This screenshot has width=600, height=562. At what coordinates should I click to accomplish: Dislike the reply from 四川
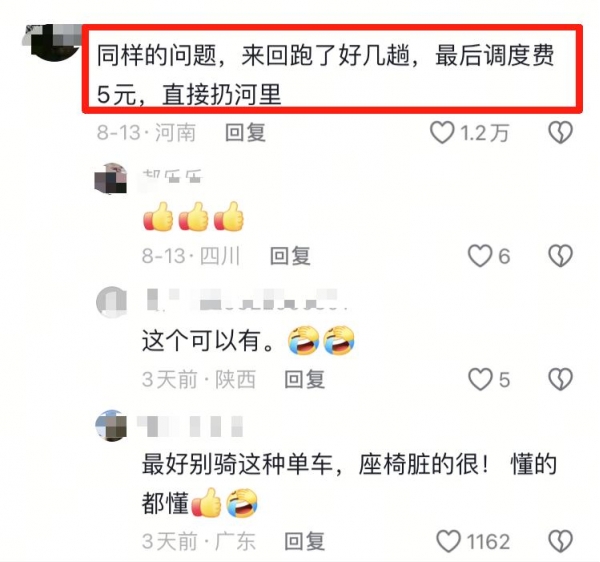[561, 256]
